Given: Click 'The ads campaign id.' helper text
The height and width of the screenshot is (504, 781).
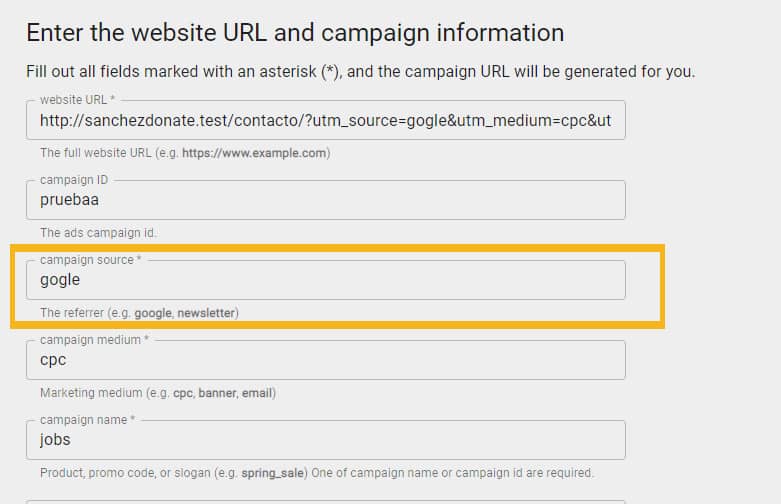Looking at the screenshot, I should (98, 233).
